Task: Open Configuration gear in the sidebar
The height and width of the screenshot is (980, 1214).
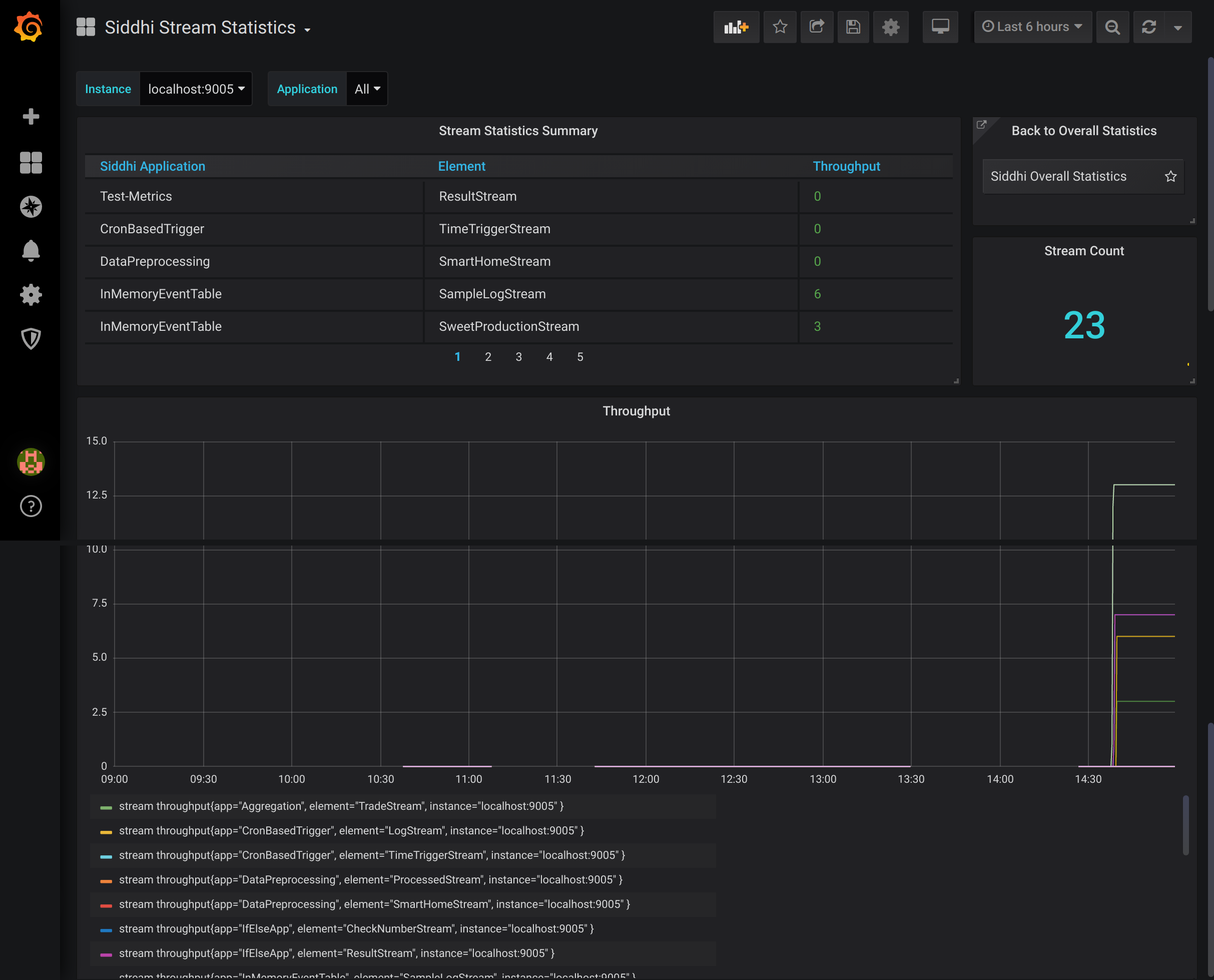Action: [x=31, y=295]
